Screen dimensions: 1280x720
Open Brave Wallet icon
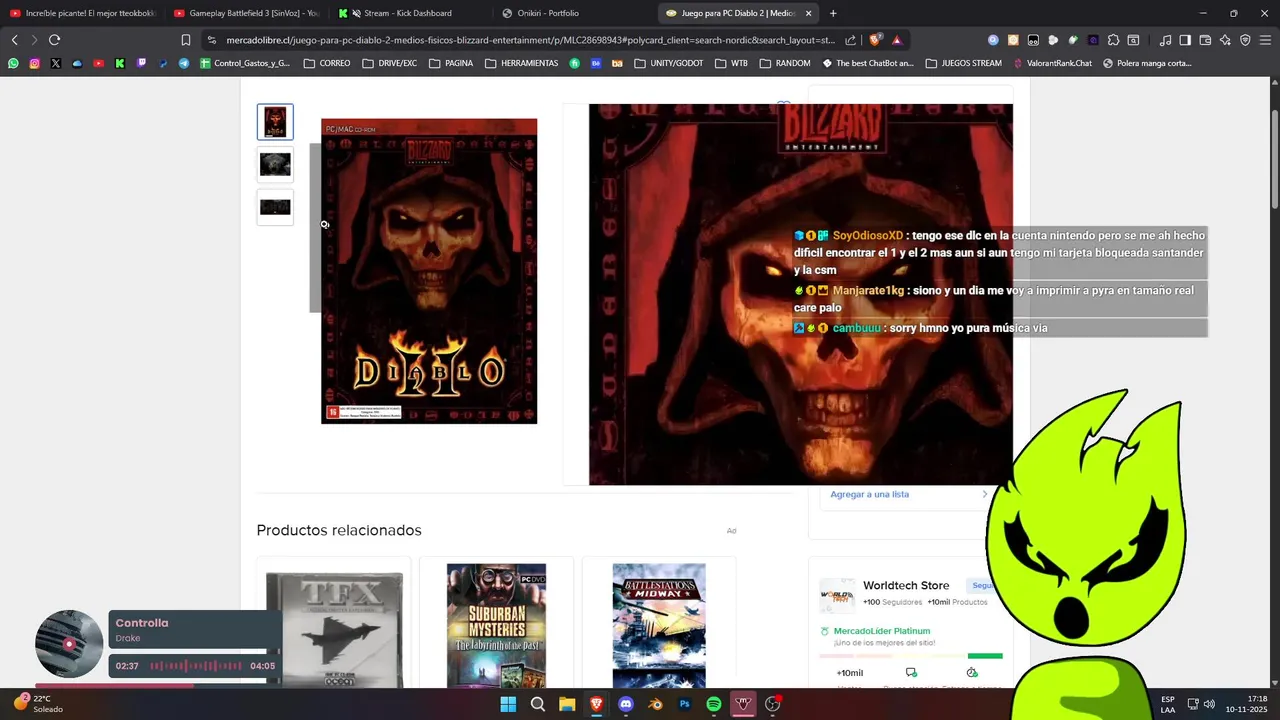point(1205,40)
